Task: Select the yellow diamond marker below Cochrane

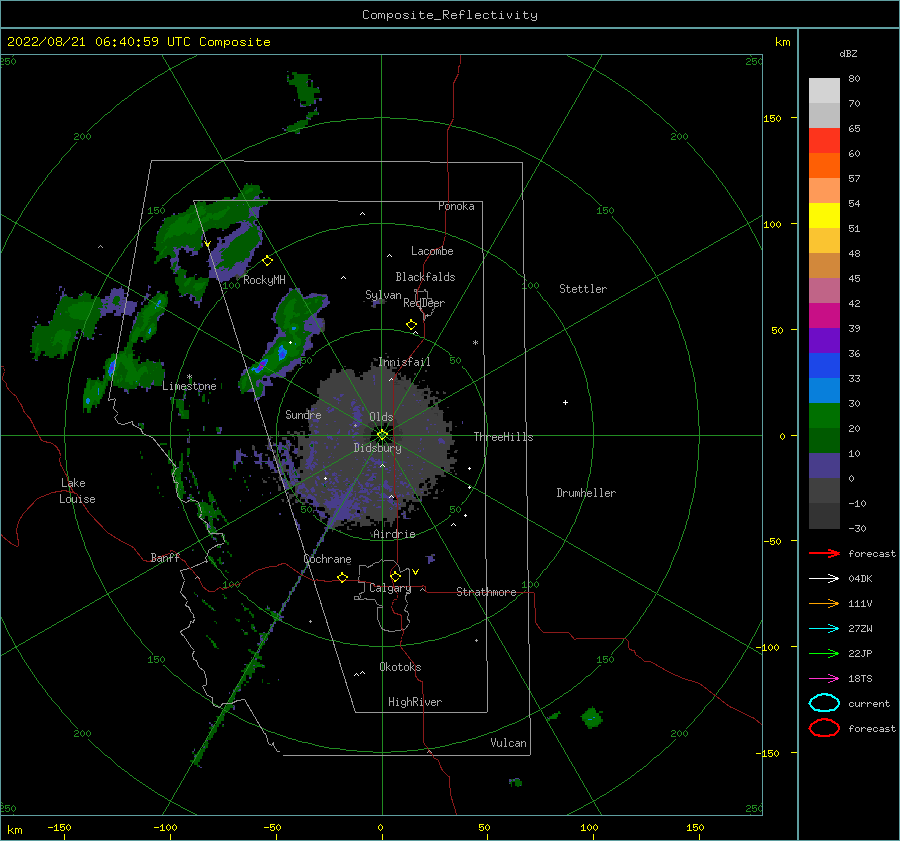Action: click(x=342, y=578)
